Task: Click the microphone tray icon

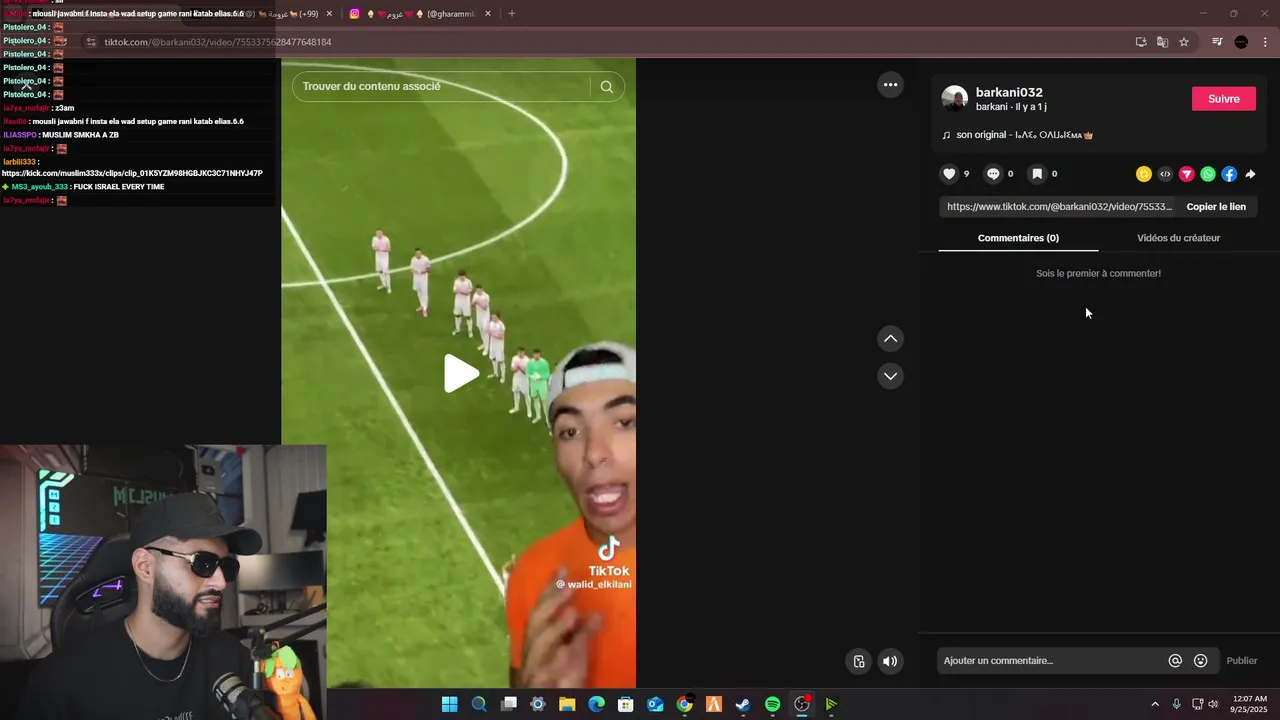Action: pyautogui.click(x=1177, y=704)
